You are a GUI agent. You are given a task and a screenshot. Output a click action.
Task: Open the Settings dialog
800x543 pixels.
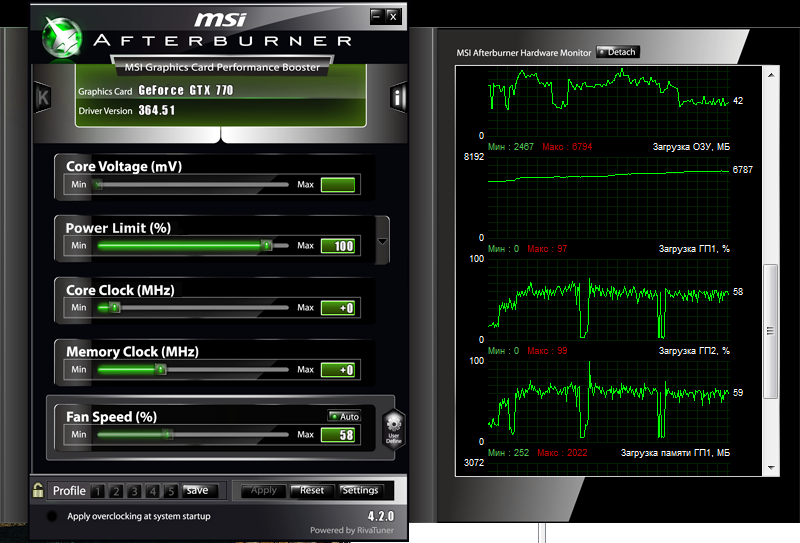tap(360, 490)
